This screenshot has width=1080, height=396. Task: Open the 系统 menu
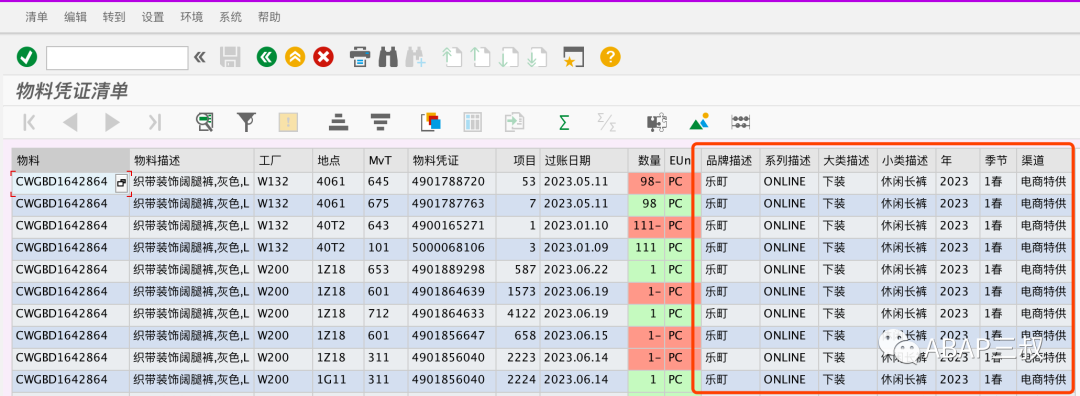point(231,17)
